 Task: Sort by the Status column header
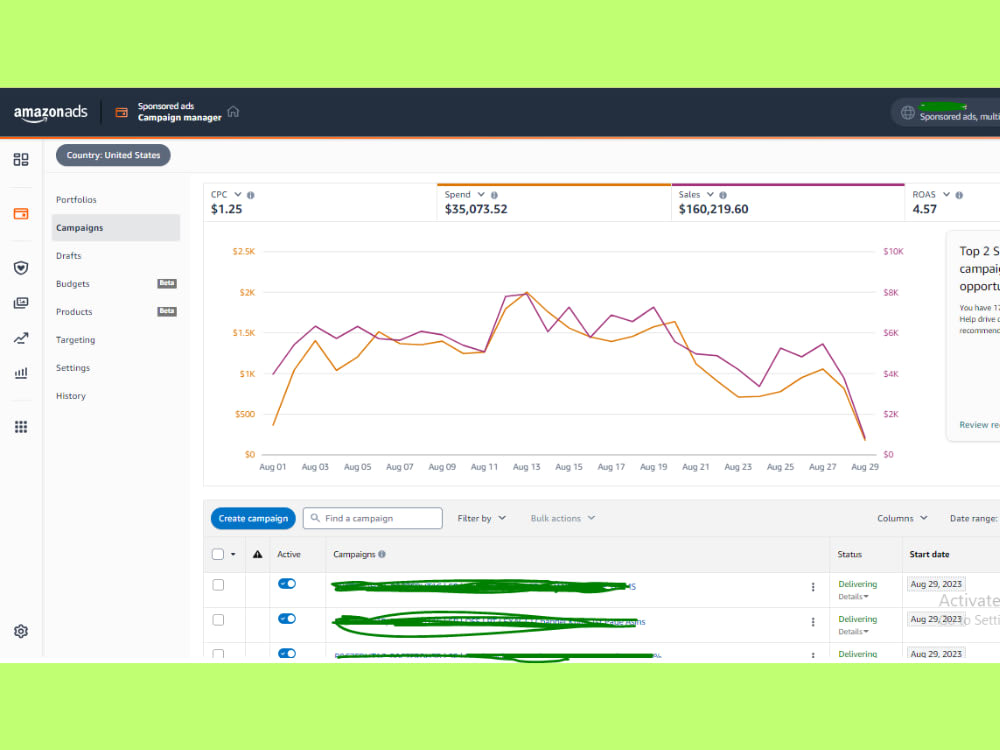click(x=849, y=554)
